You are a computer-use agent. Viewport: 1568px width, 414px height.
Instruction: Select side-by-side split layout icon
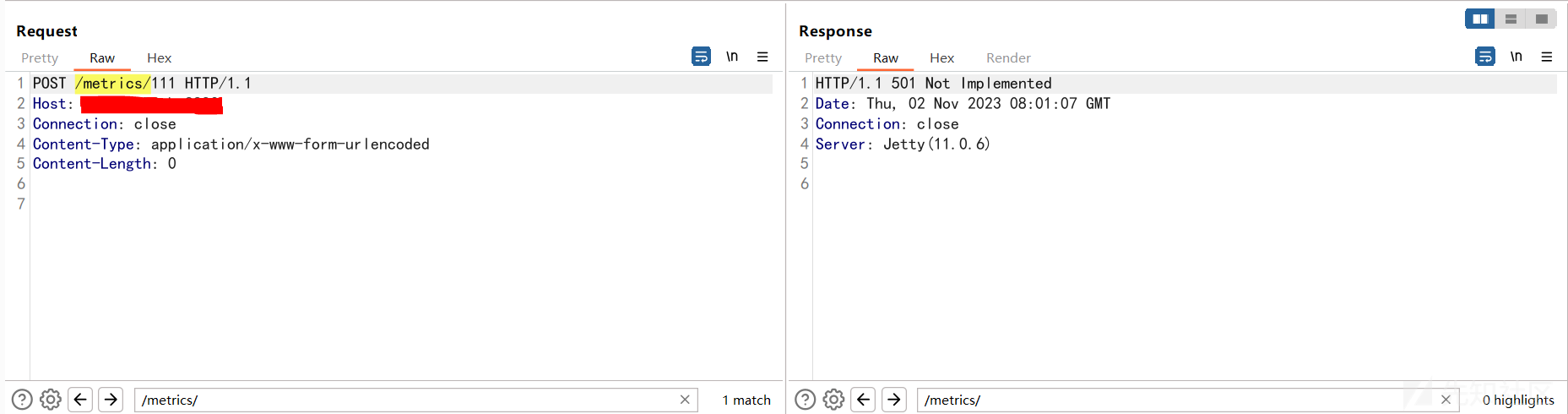tap(1480, 19)
